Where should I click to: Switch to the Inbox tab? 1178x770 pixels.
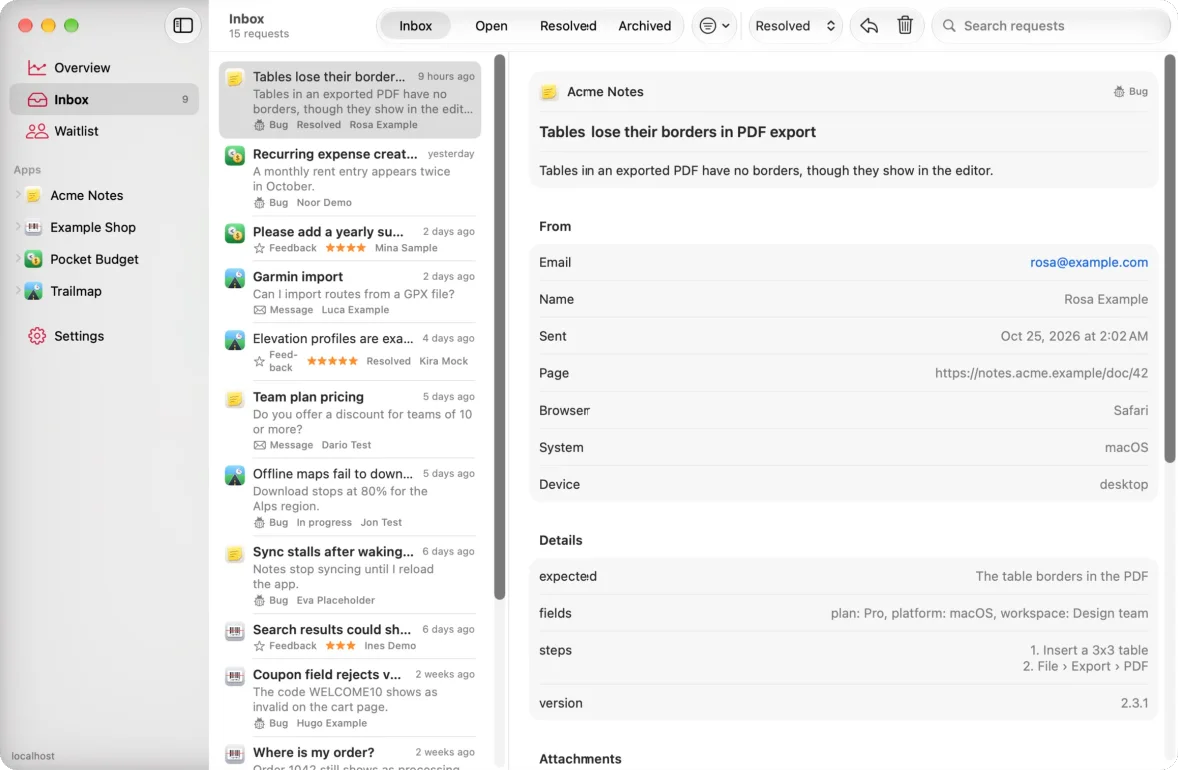pyautogui.click(x=415, y=26)
